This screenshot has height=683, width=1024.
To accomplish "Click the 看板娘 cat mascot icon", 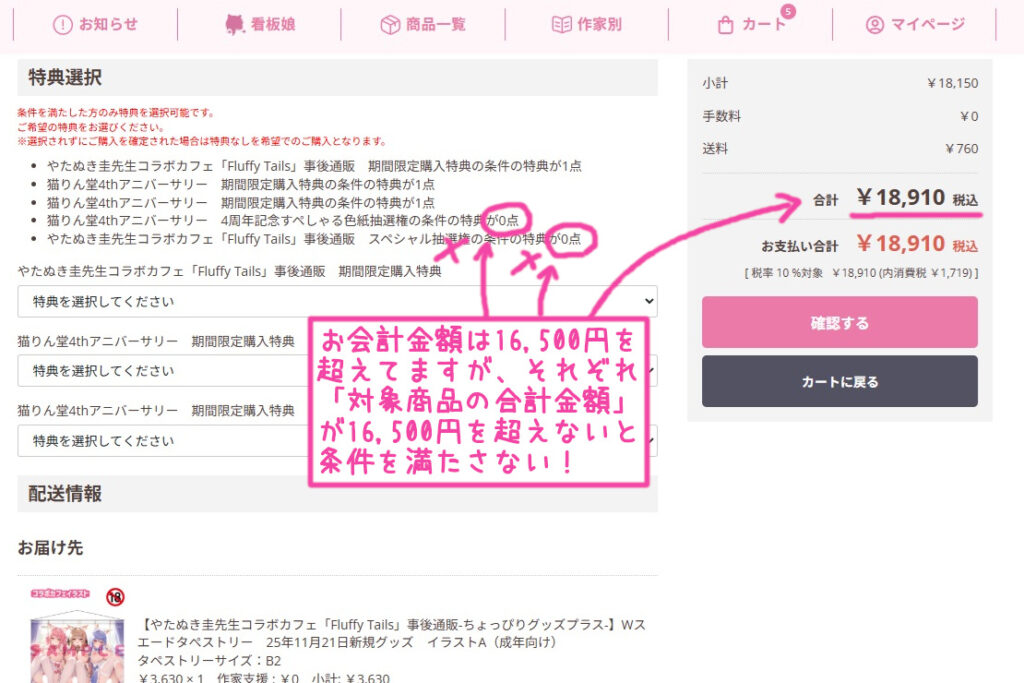I will pyautogui.click(x=236, y=25).
